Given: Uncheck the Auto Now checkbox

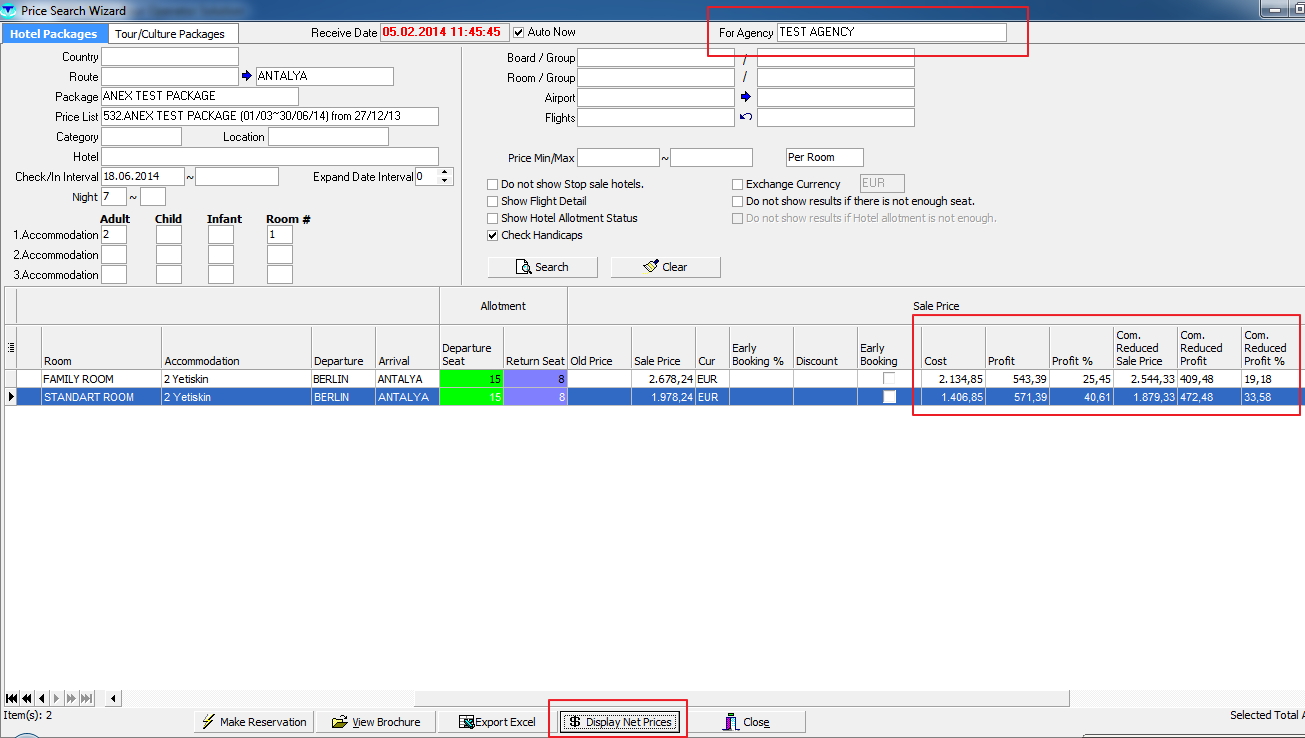Looking at the screenshot, I should point(518,32).
